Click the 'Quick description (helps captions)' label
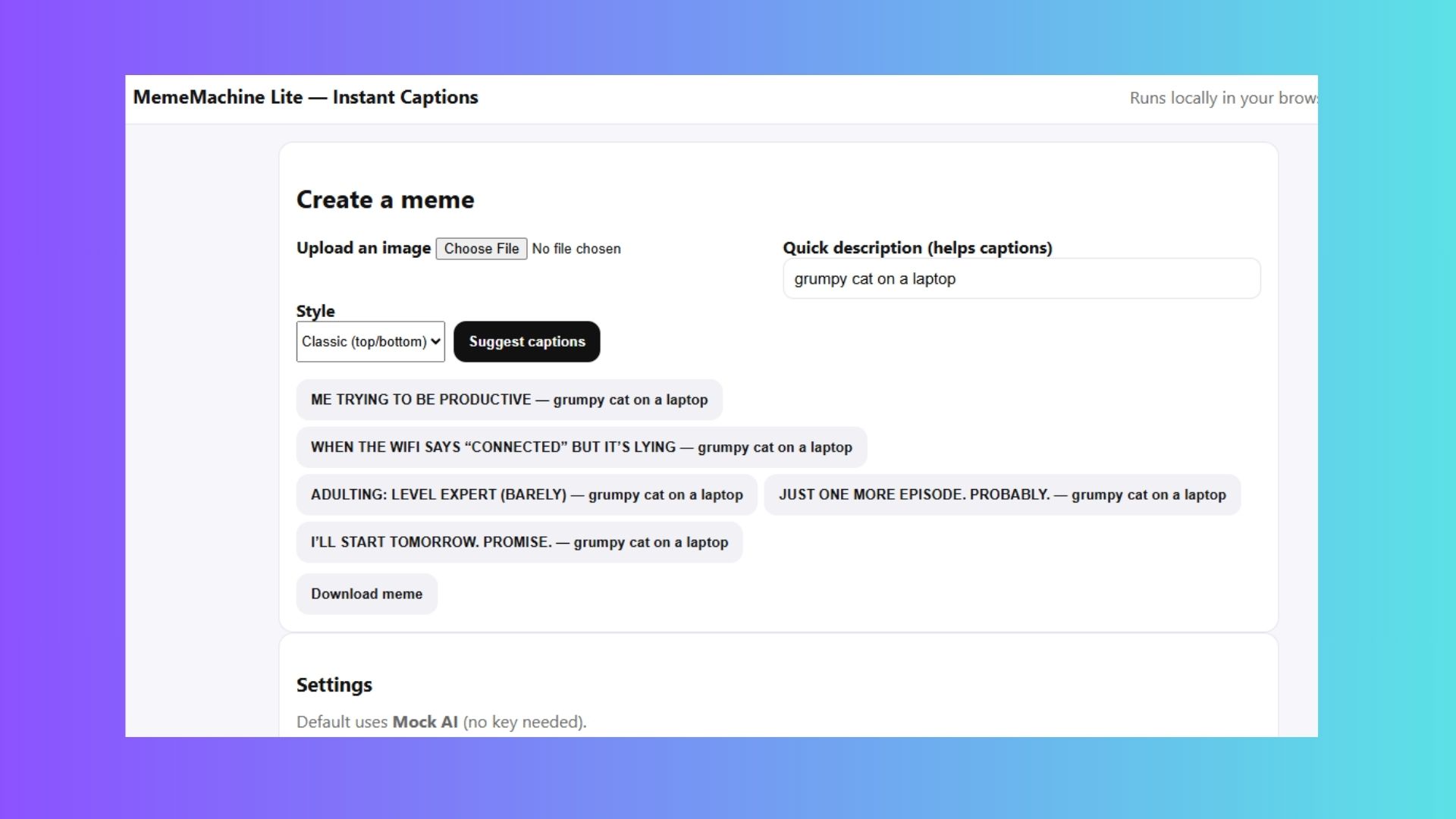 tap(917, 248)
